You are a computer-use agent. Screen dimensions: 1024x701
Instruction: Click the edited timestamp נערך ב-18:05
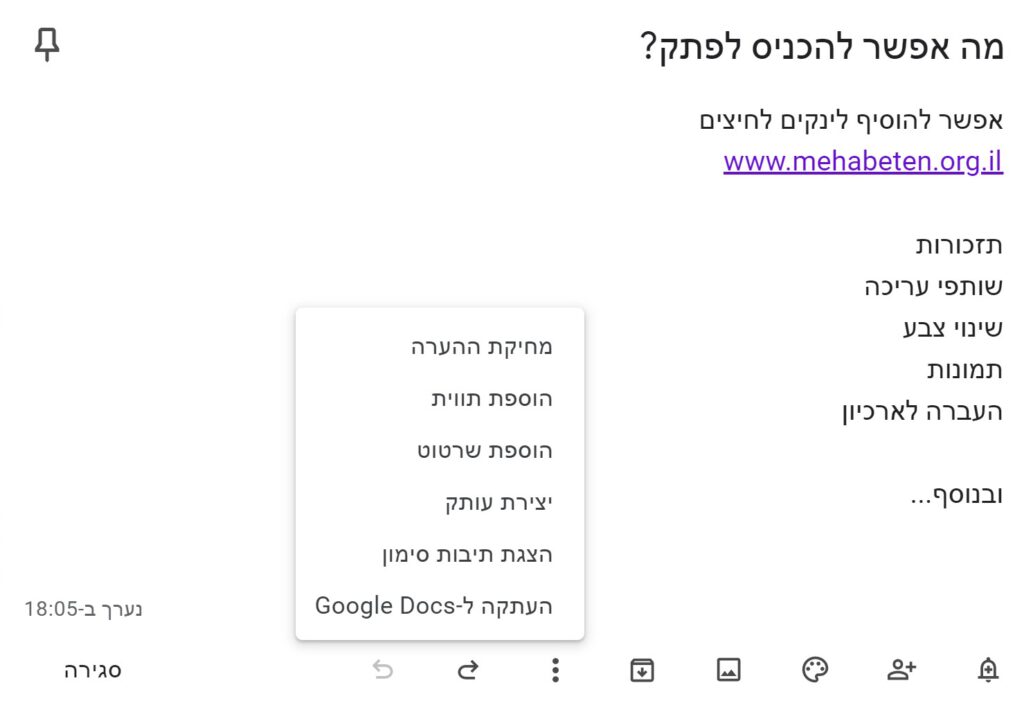coord(83,609)
